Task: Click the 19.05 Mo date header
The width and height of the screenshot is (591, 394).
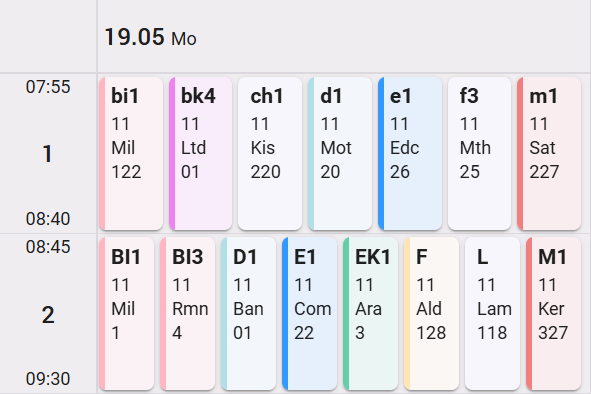Action: pyautogui.click(x=150, y=37)
